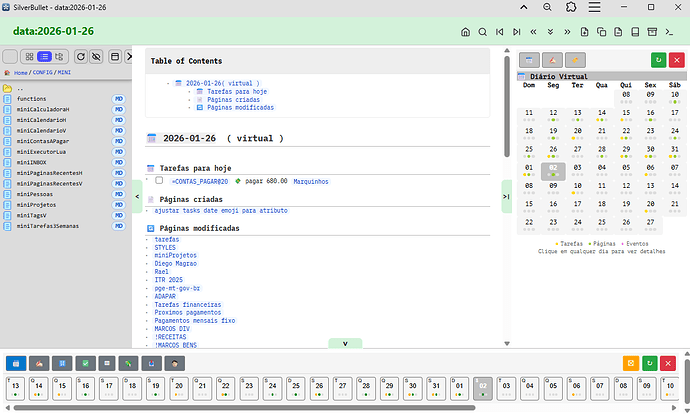Screen dimensions: 690x414
Task: Open the search magnifier in the top toolbar
Action: tap(482, 32)
